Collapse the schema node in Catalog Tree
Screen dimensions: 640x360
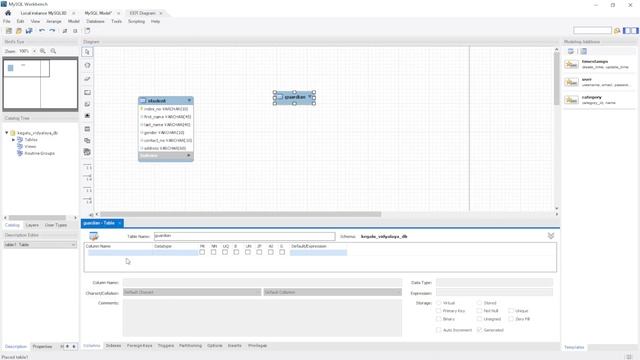7,133
